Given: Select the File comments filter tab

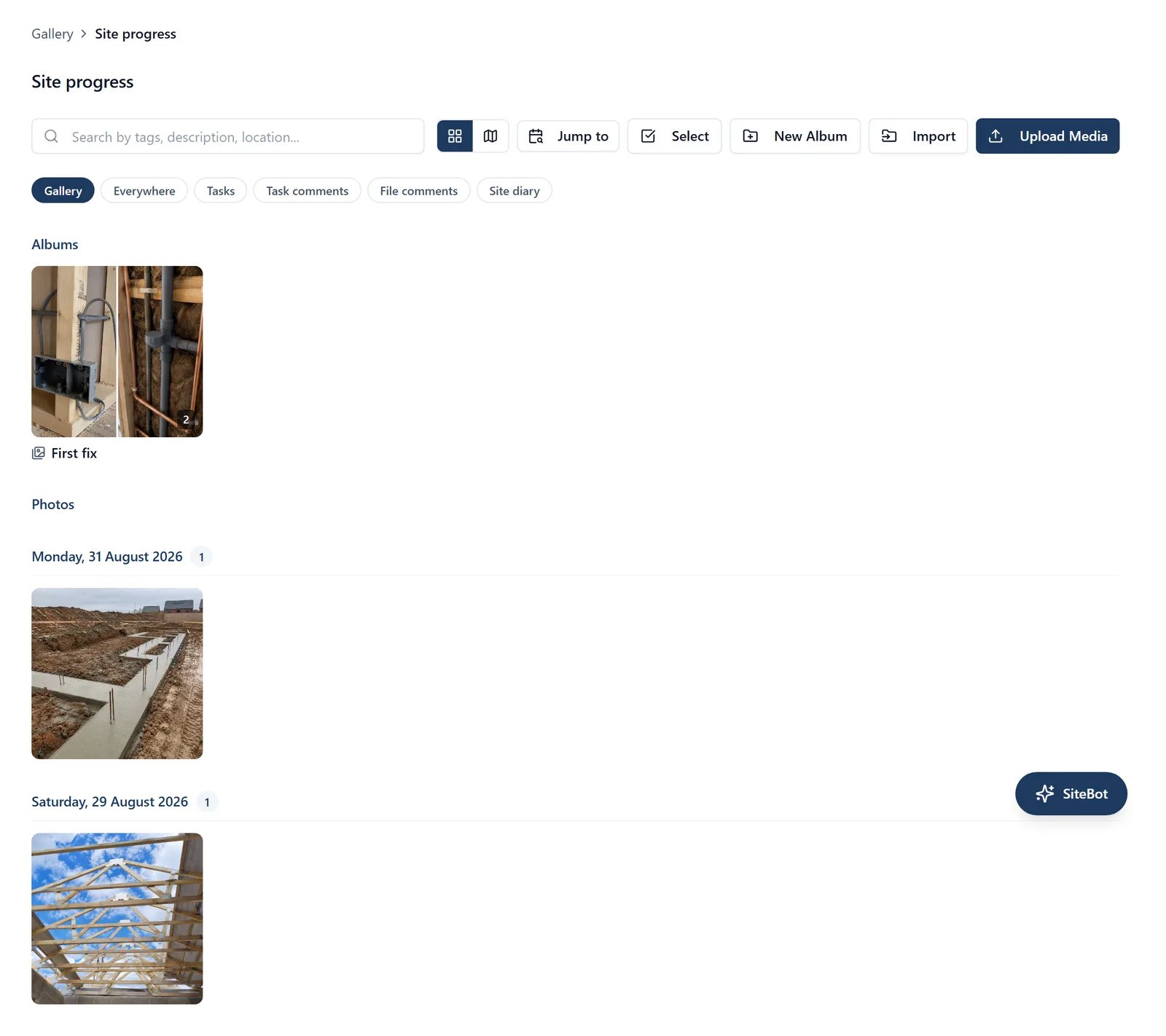Looking at the screenshot, I should click(x=418, y=190).
